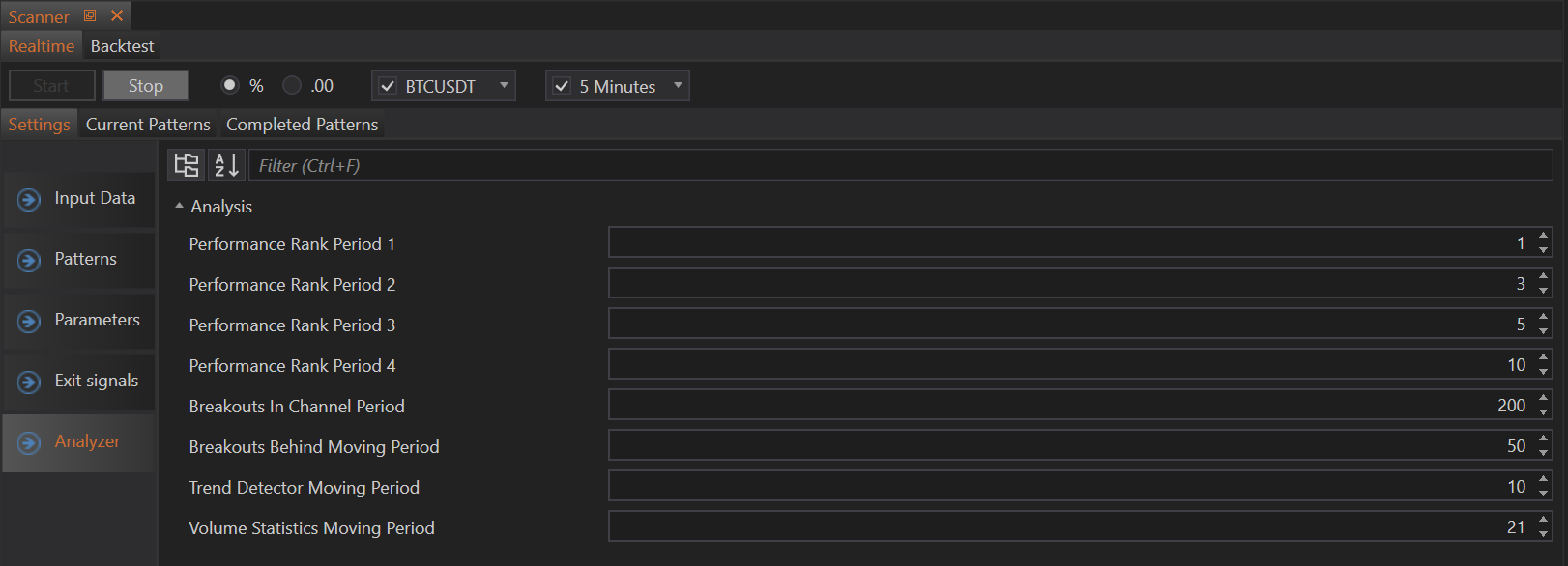Click the arrow icon next to Analyzer
Viewport: 1568px width, 566px height.
coord(29,442)
